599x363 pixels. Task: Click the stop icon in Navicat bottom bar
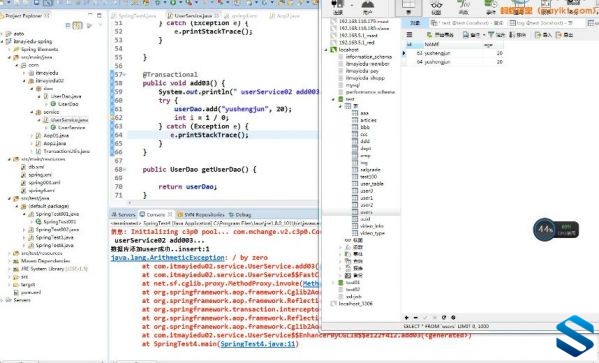453,318
